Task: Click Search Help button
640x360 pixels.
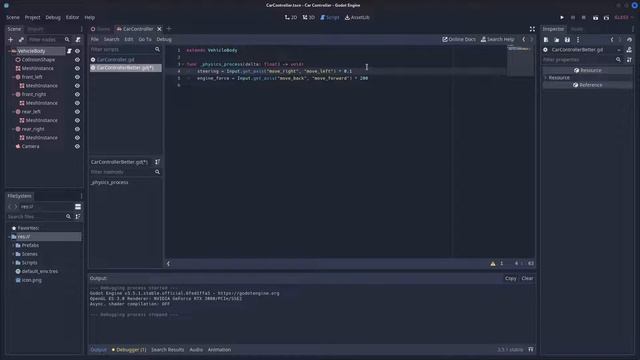Action: coord(497,40)
